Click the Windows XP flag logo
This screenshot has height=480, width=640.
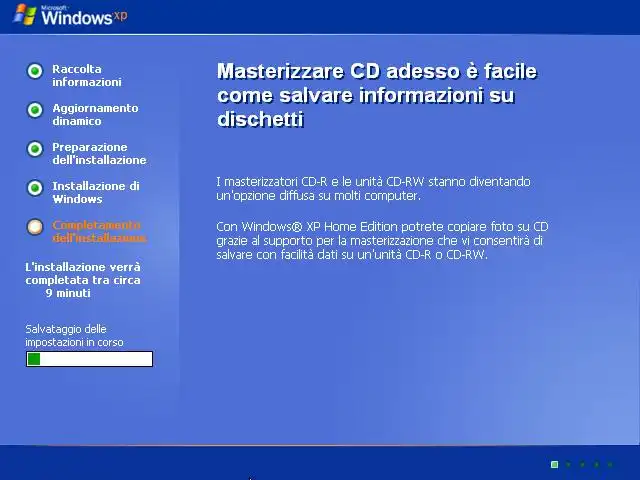click(25, 15)
